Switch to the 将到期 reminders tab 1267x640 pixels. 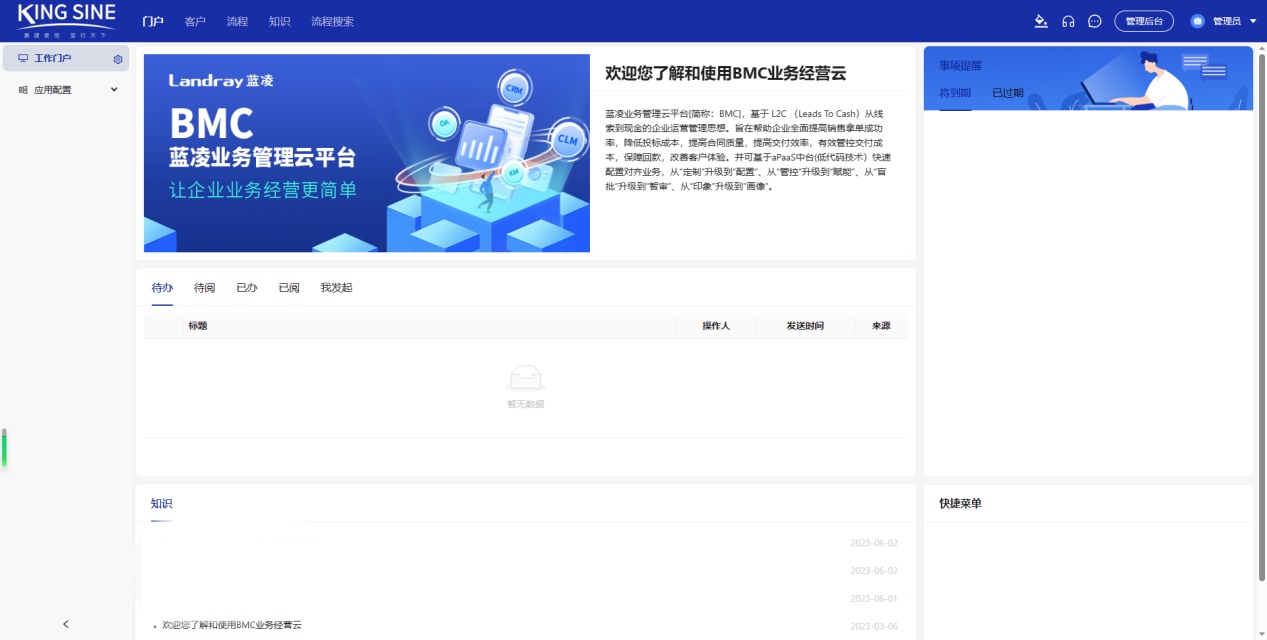pos(955,93)
